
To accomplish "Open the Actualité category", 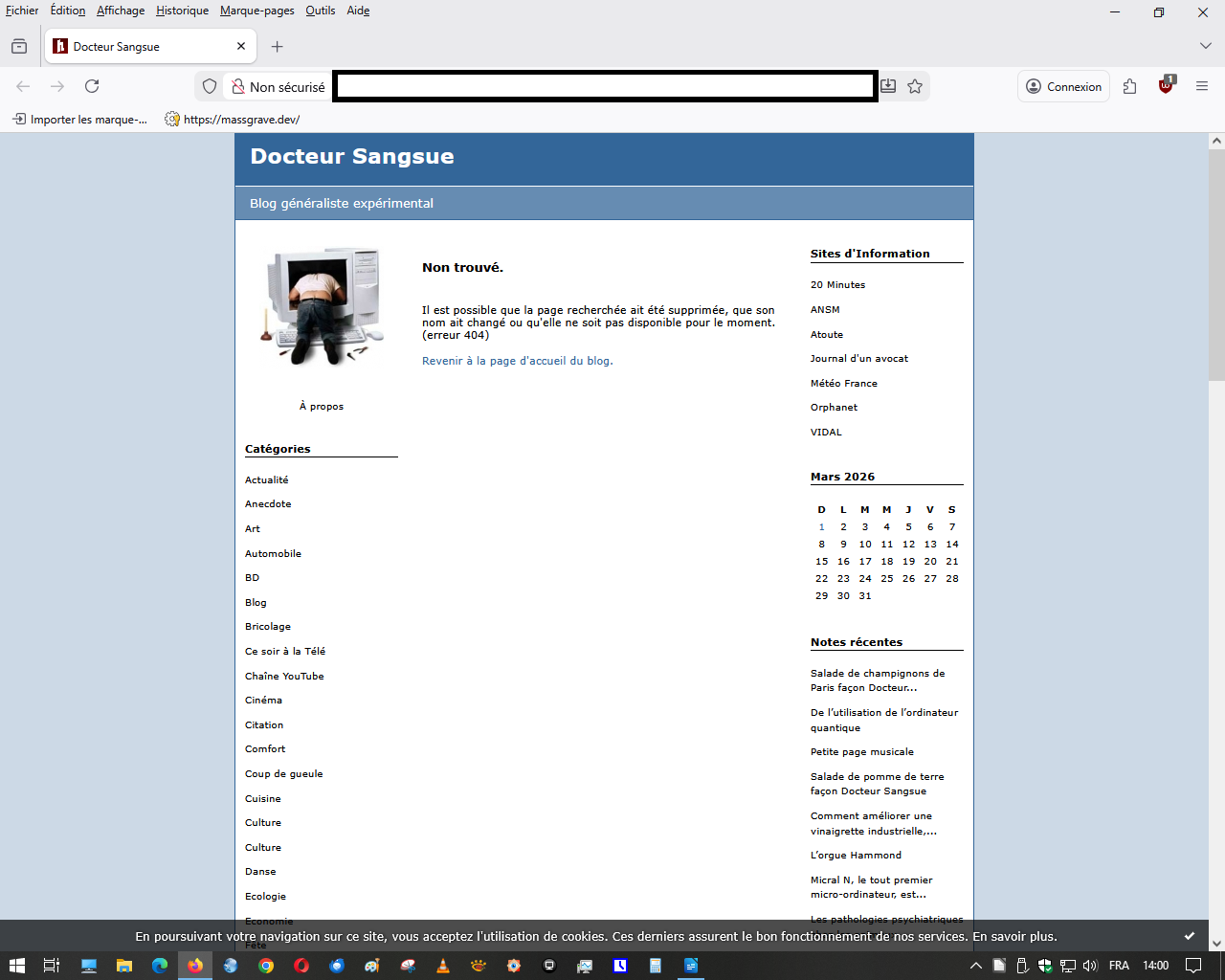I will [267, 479].
